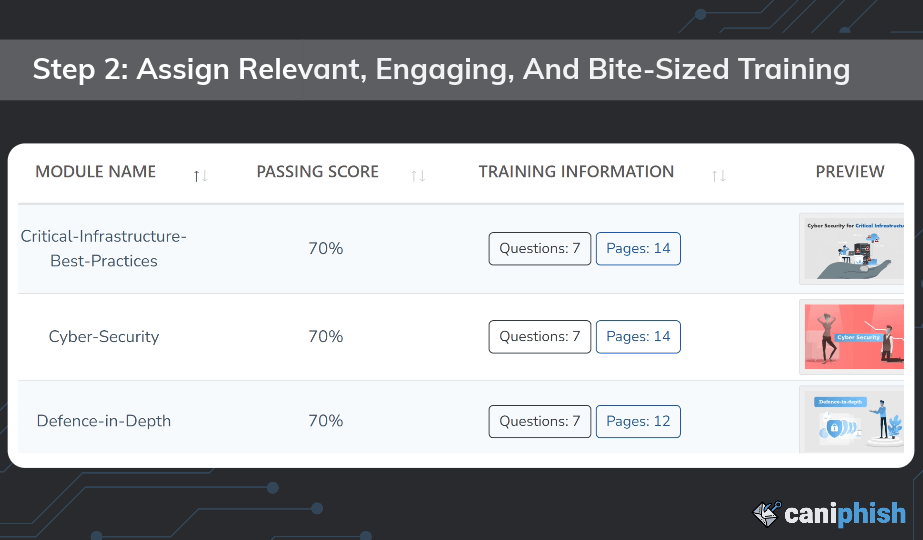
Task: Click the CanIPhish logo icon
Action: 767,514
